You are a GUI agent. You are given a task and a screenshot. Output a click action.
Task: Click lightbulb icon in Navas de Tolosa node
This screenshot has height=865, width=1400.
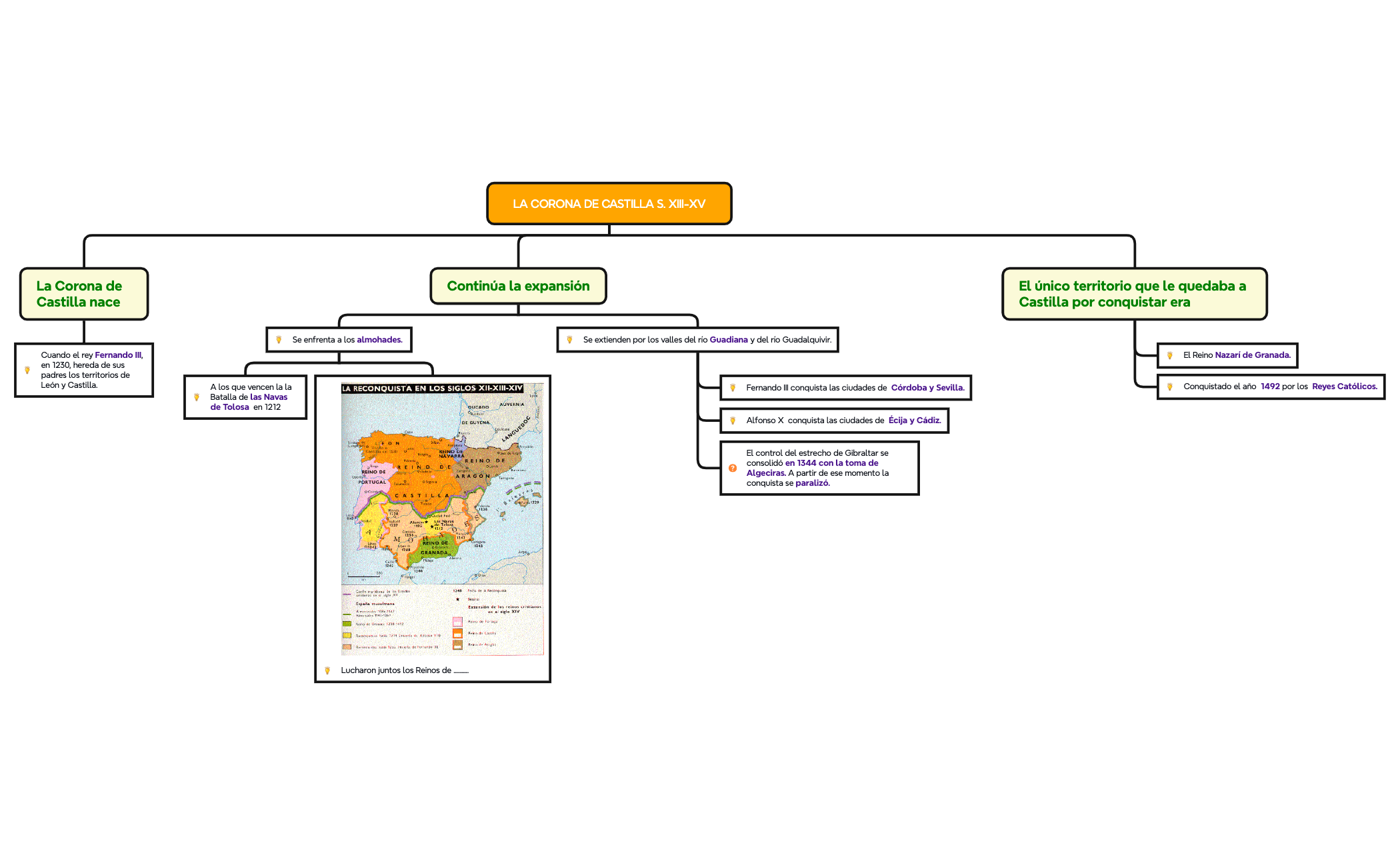tap(197, 397)
